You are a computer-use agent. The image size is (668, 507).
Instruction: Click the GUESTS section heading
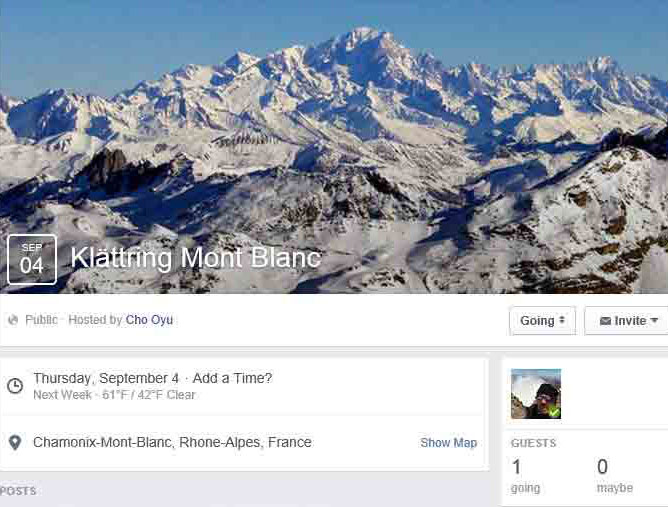coord(533,443)
